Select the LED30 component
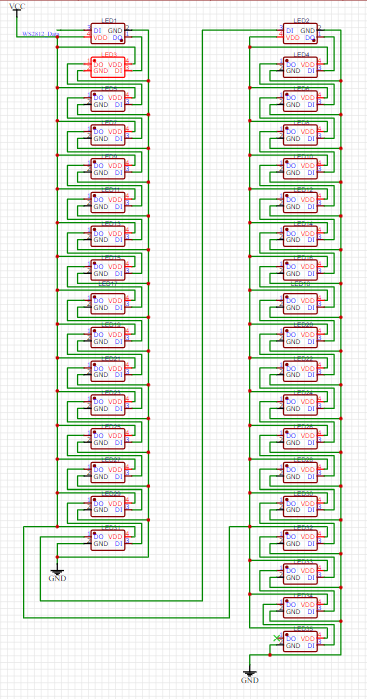The image size is (367, 699). click(x=301, y=506)
